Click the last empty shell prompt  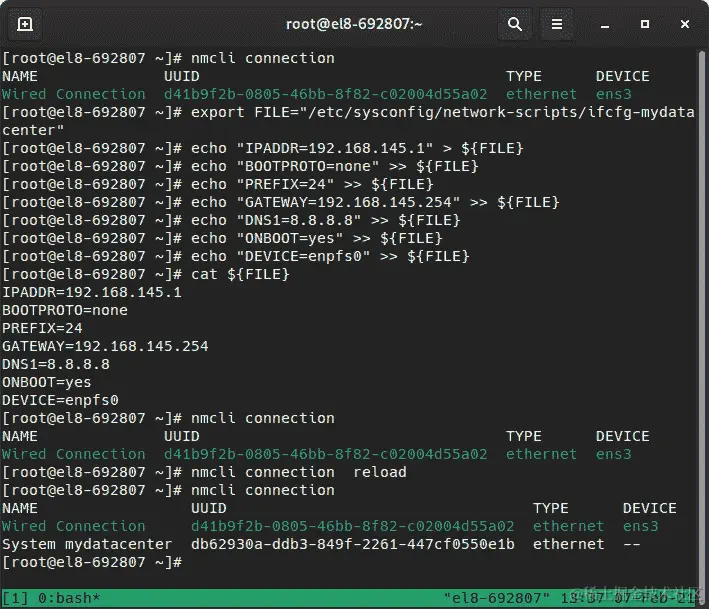click(92, 562)
